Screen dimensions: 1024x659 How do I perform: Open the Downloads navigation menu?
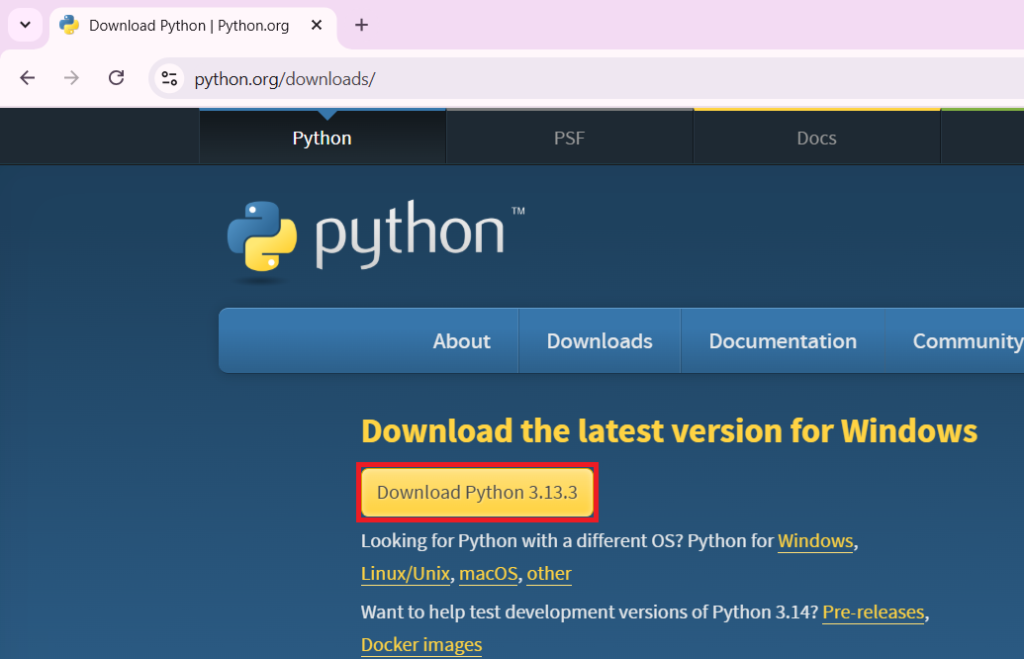[599, 341]
